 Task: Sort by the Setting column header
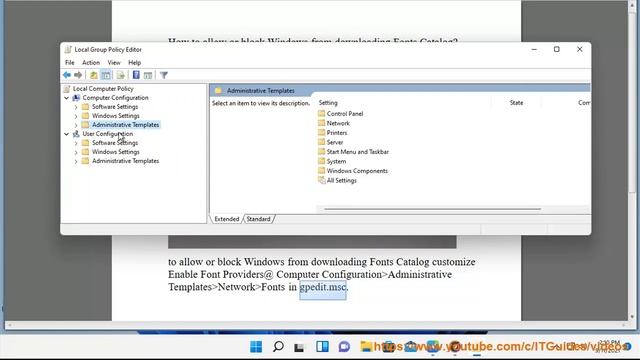(x=403, y=103)
